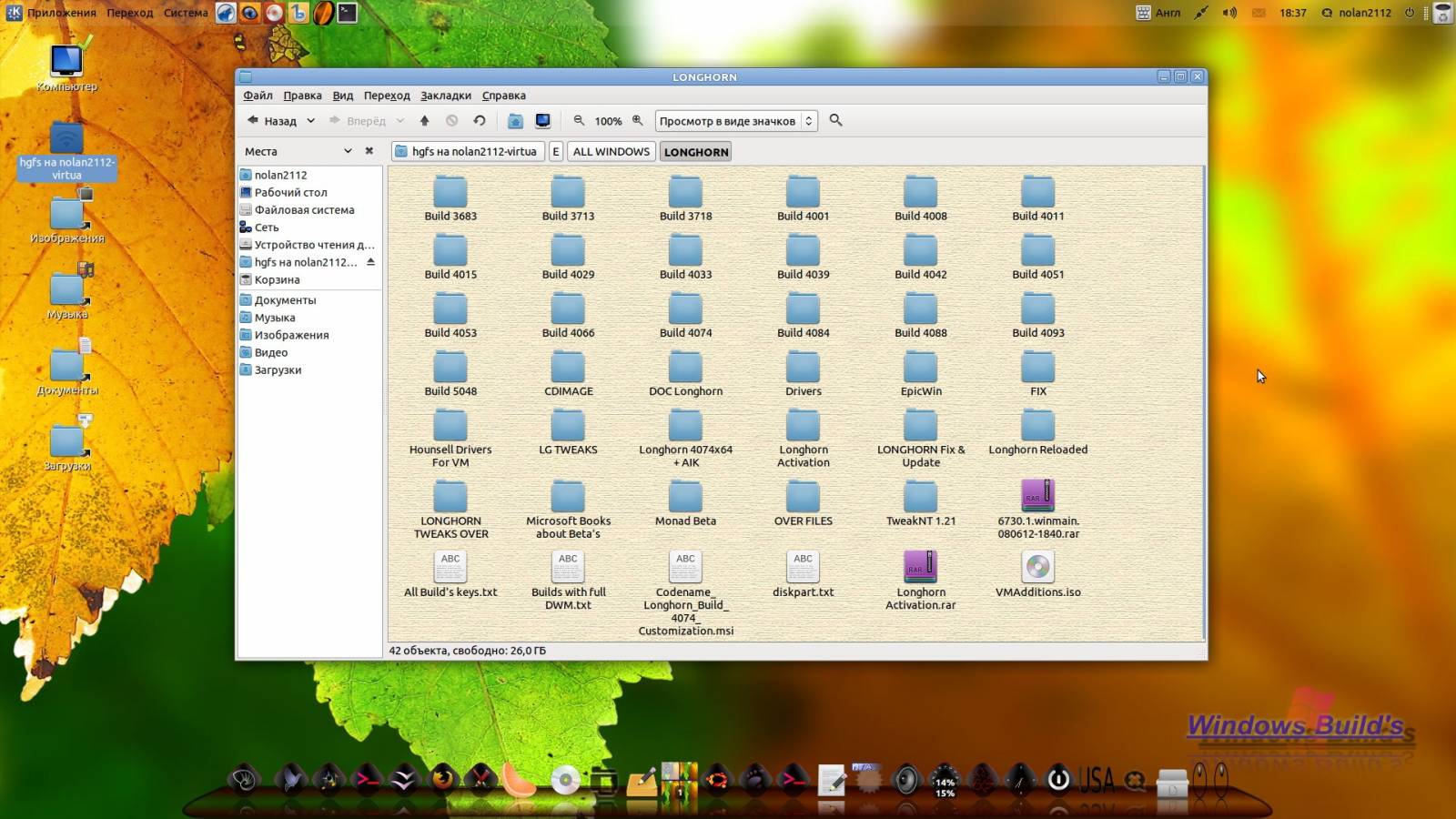Viewport: 1456px width, 819px height.
Task: Open the Система panel menu
Action: [x=186, y=13]
